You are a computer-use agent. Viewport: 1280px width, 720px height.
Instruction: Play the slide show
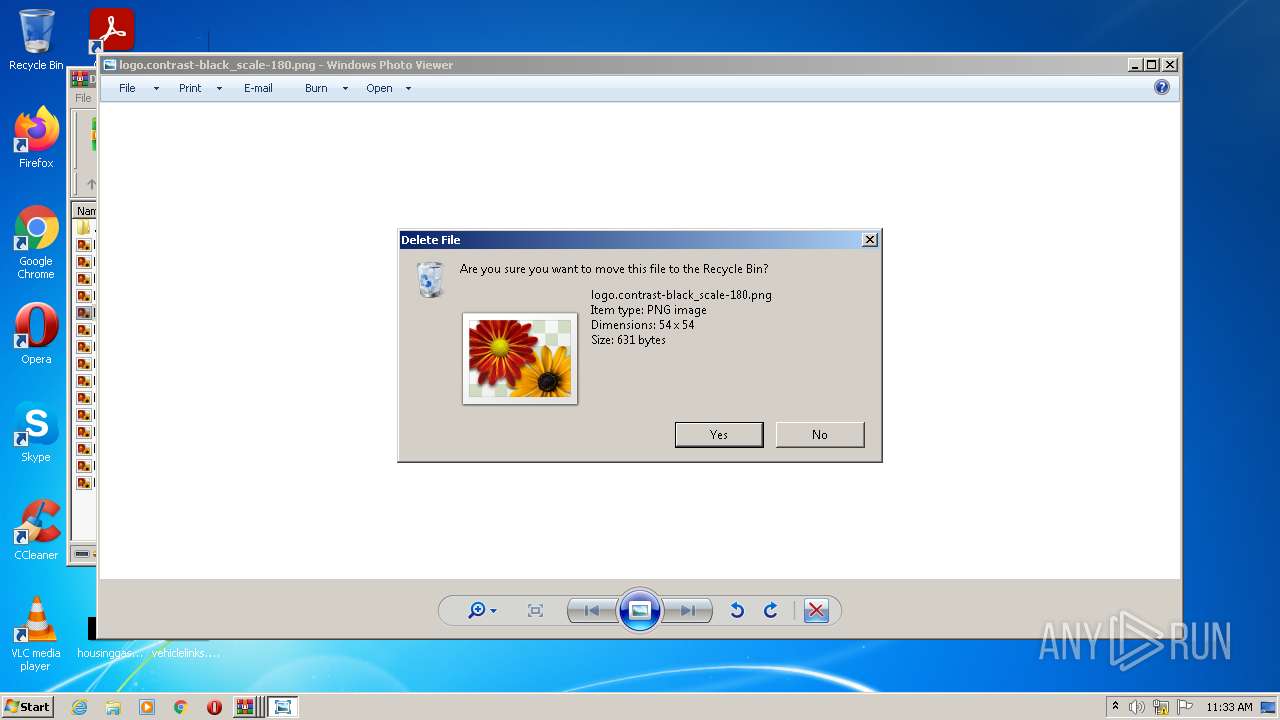[x=640, y=610]
